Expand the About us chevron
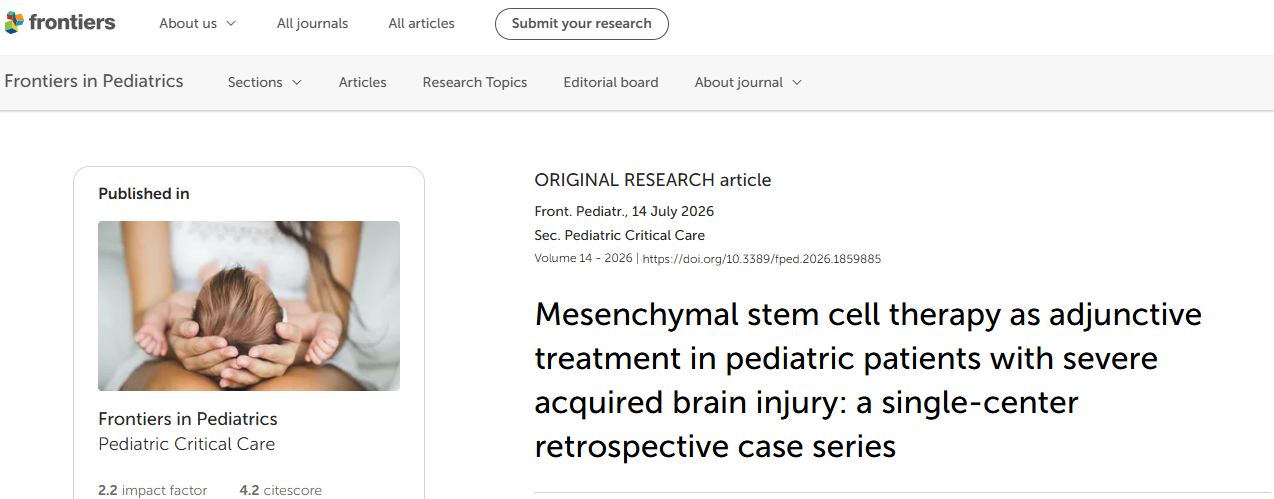1274x499 pixels. pyautogui.click(x=231, y=23)
